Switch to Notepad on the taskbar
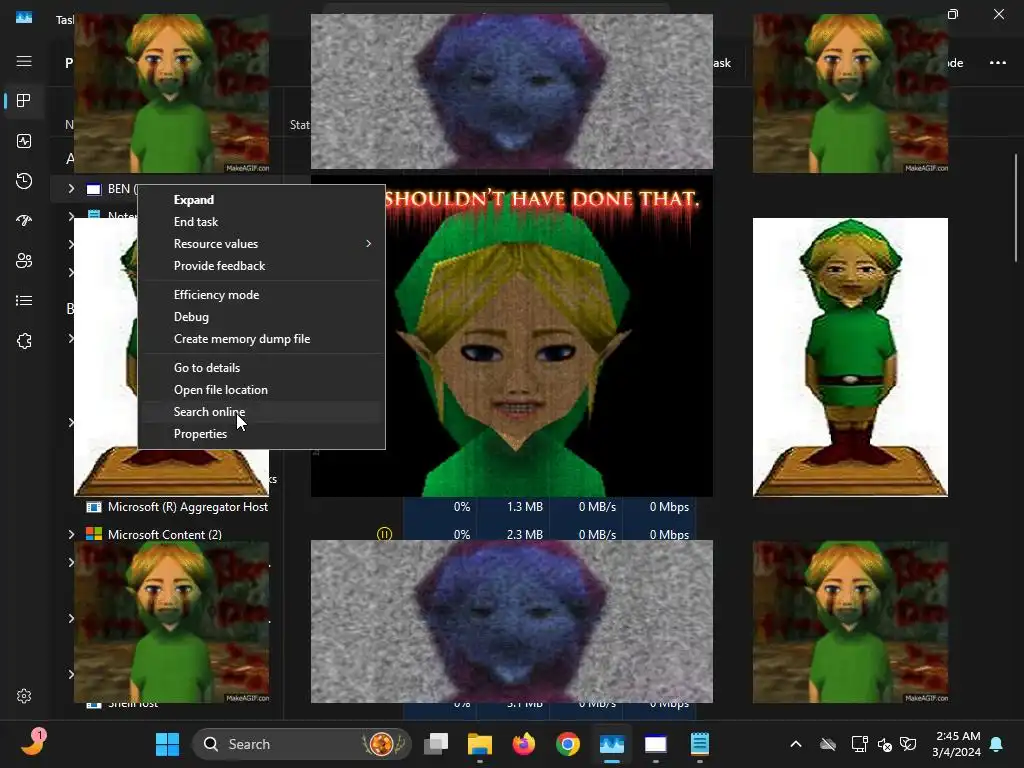 (x=699, y=744)
